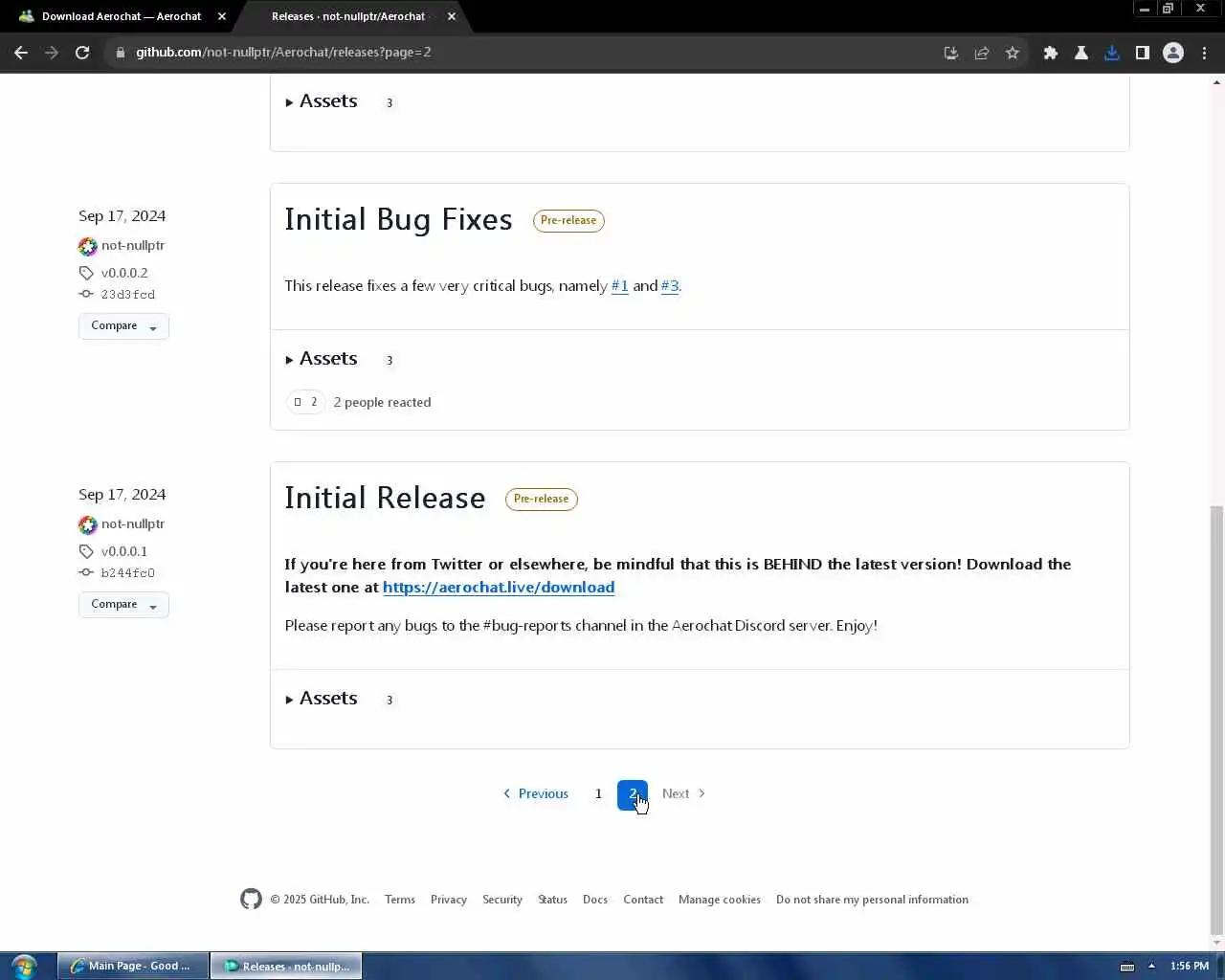
Task: Go to page 1 of the releases
Action: click(598, 793)
